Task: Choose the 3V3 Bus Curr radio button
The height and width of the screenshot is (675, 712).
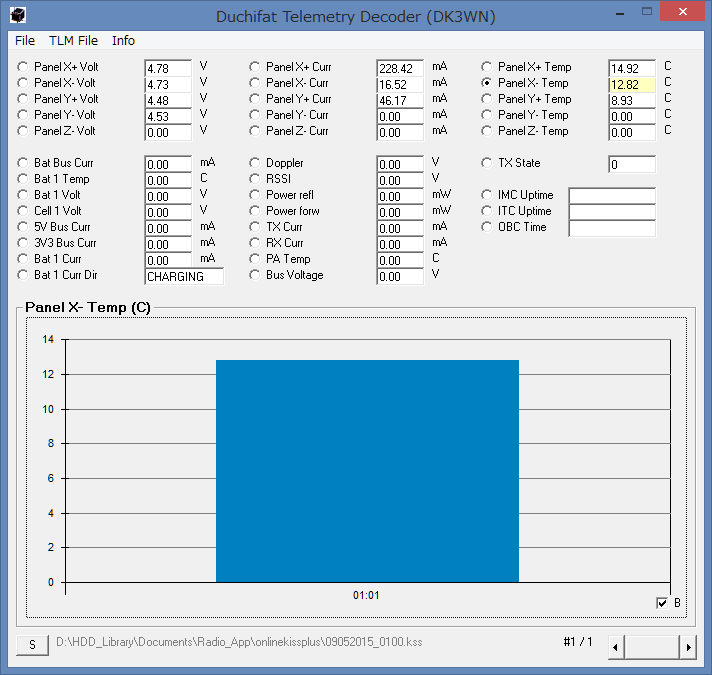Action: point(22,242)
